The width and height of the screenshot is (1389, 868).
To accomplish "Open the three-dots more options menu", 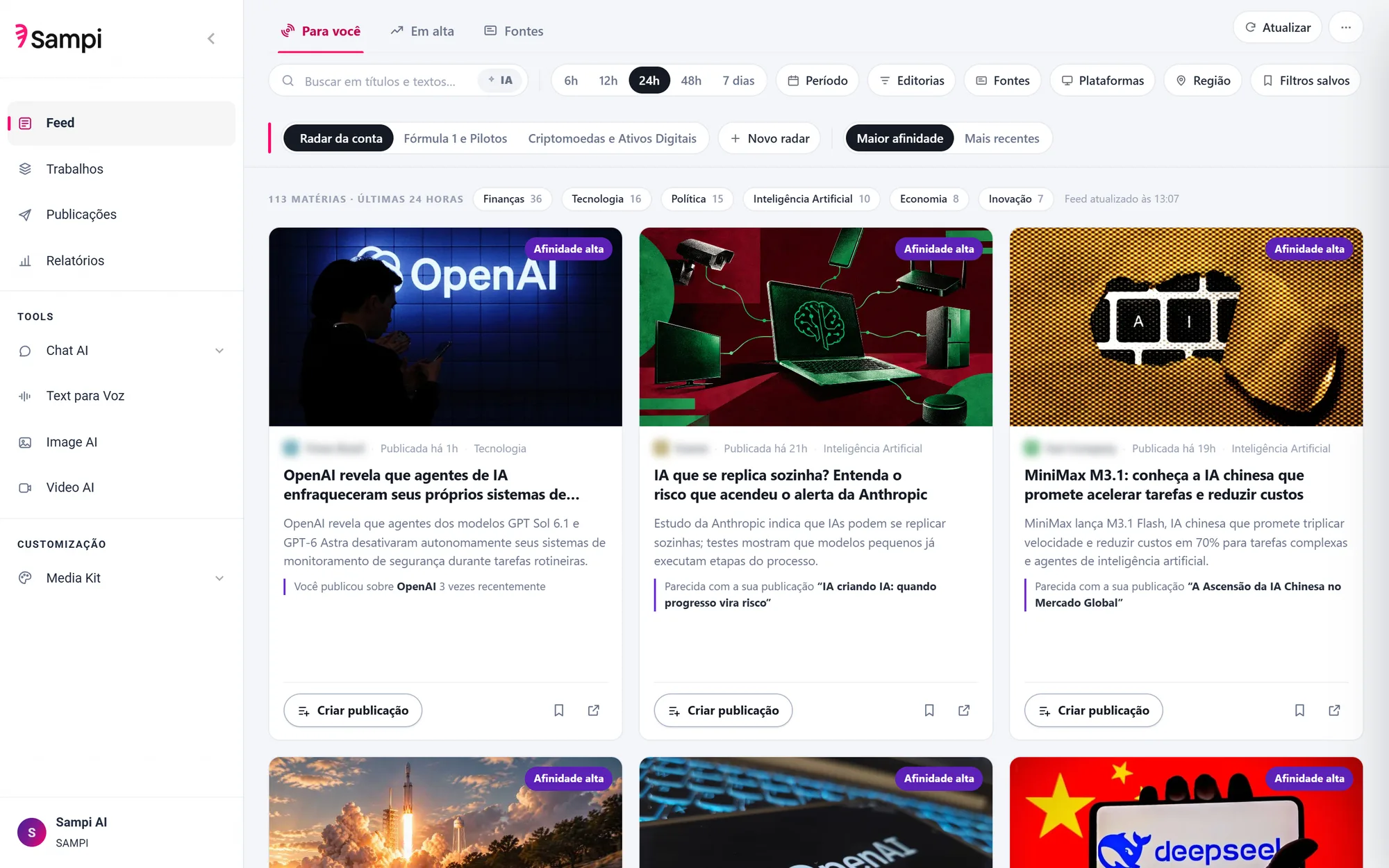I will tap(1345, 28).
